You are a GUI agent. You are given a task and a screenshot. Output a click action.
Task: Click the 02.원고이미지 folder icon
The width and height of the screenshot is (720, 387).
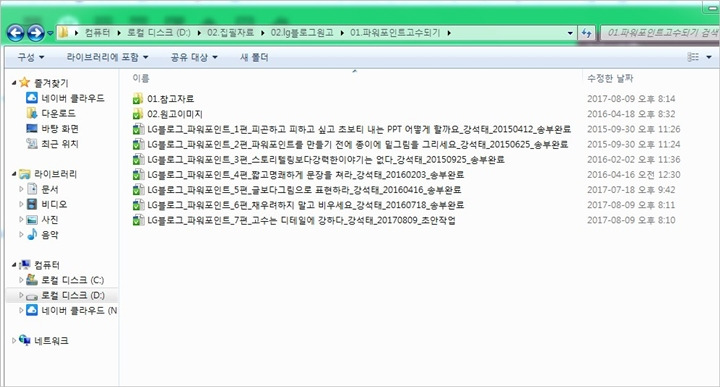137,114
